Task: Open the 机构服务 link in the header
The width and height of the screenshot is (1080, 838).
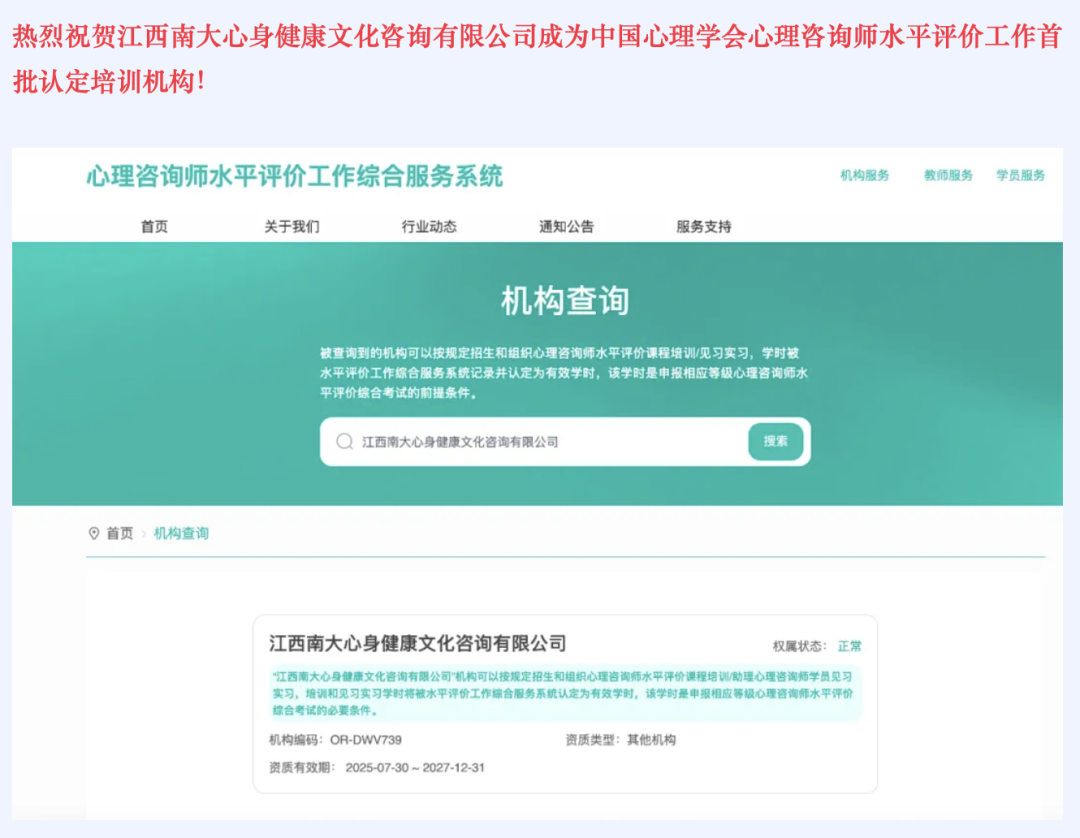Action: 864,176
